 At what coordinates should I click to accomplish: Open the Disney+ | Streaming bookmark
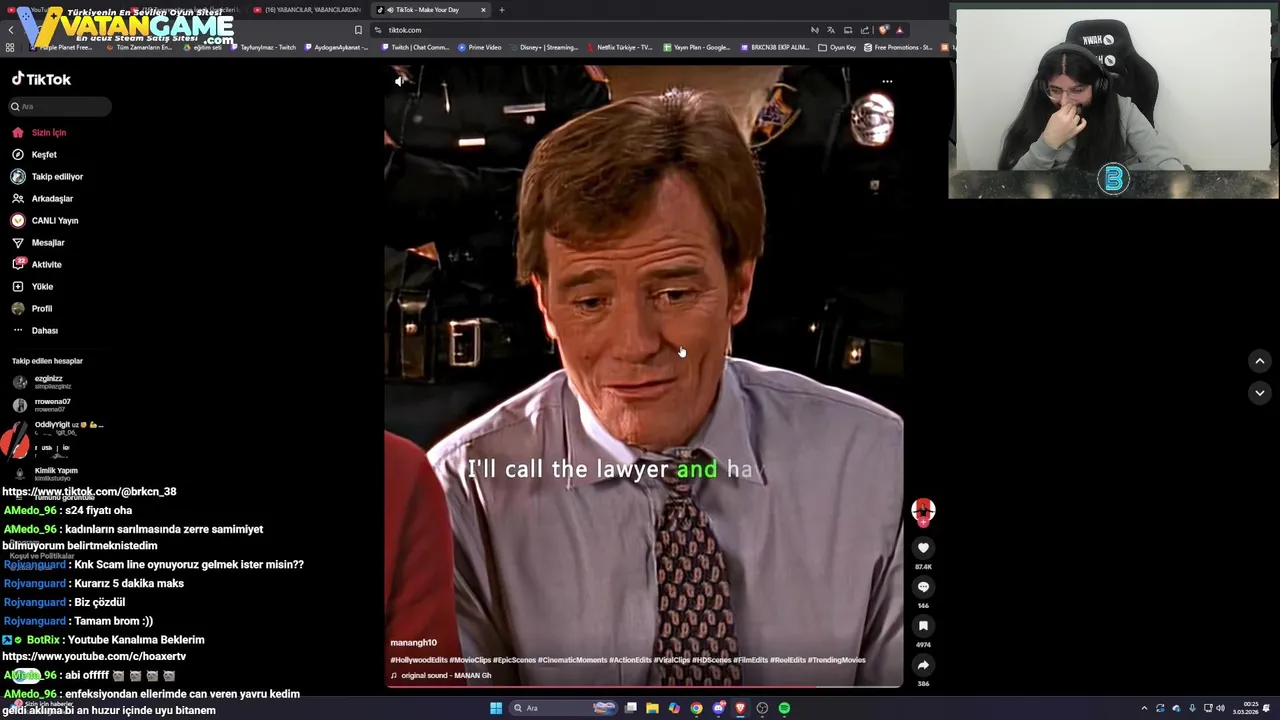[545, 47]
